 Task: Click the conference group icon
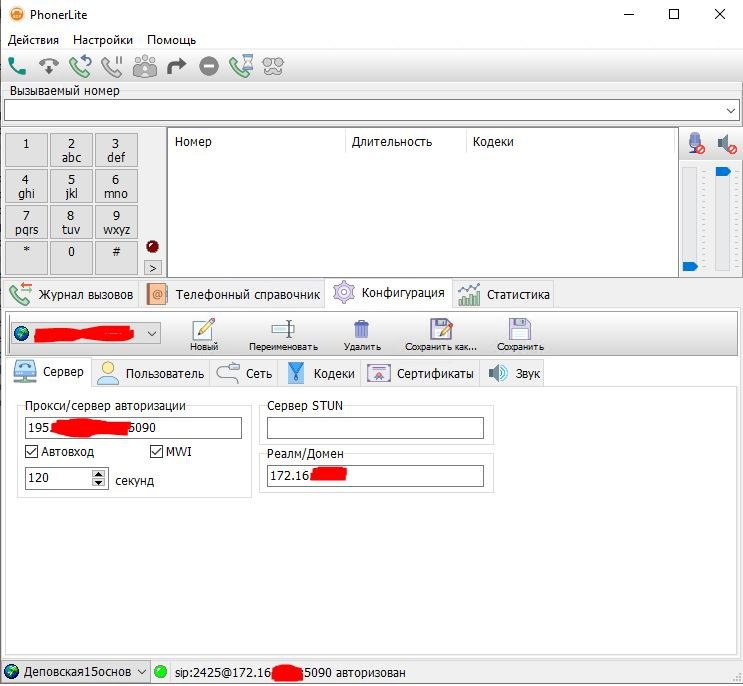click(145, 66)
